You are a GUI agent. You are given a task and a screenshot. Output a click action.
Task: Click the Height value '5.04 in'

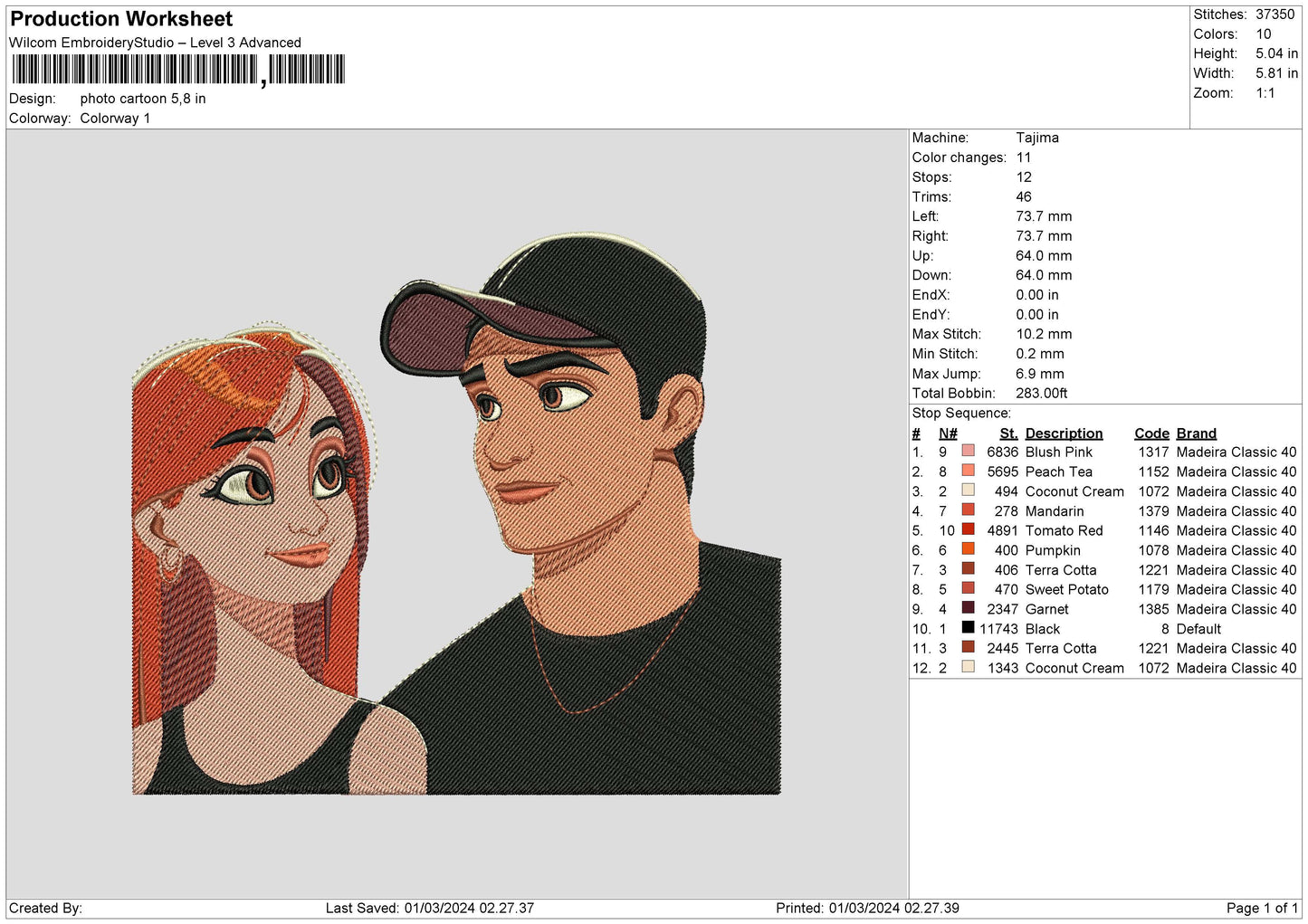pos(1276,53)
